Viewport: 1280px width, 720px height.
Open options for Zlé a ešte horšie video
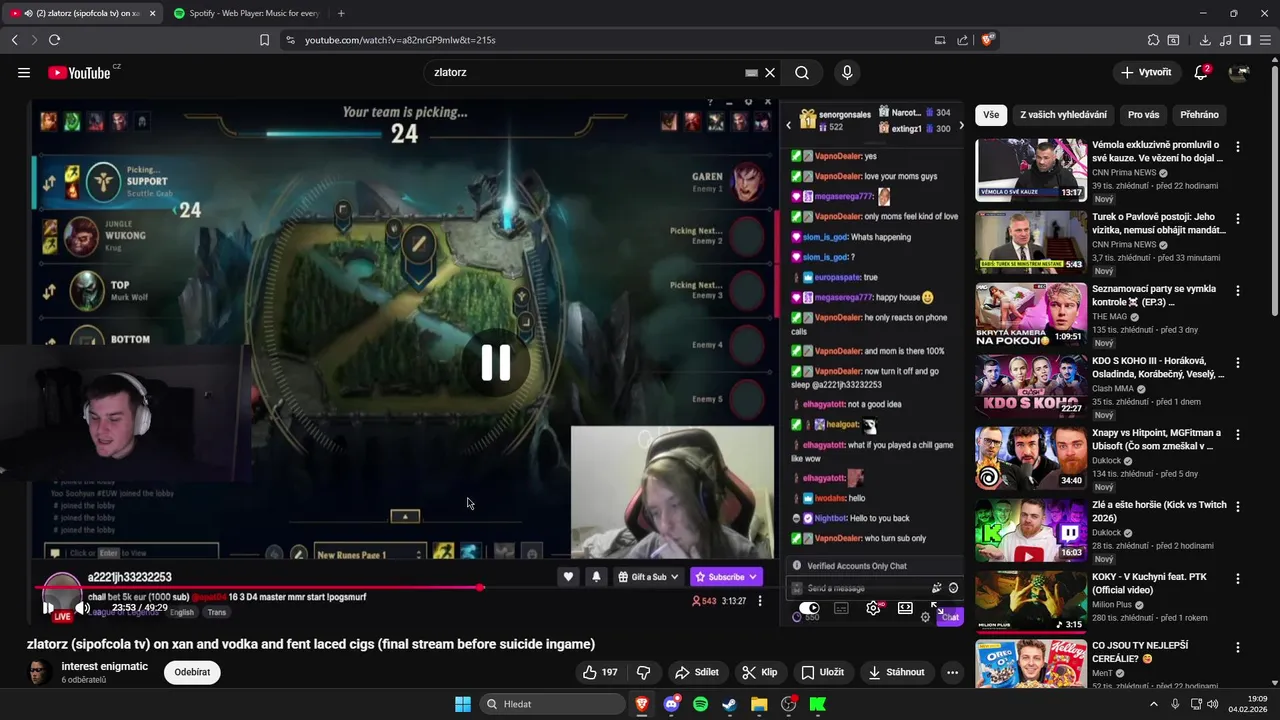1237,507
